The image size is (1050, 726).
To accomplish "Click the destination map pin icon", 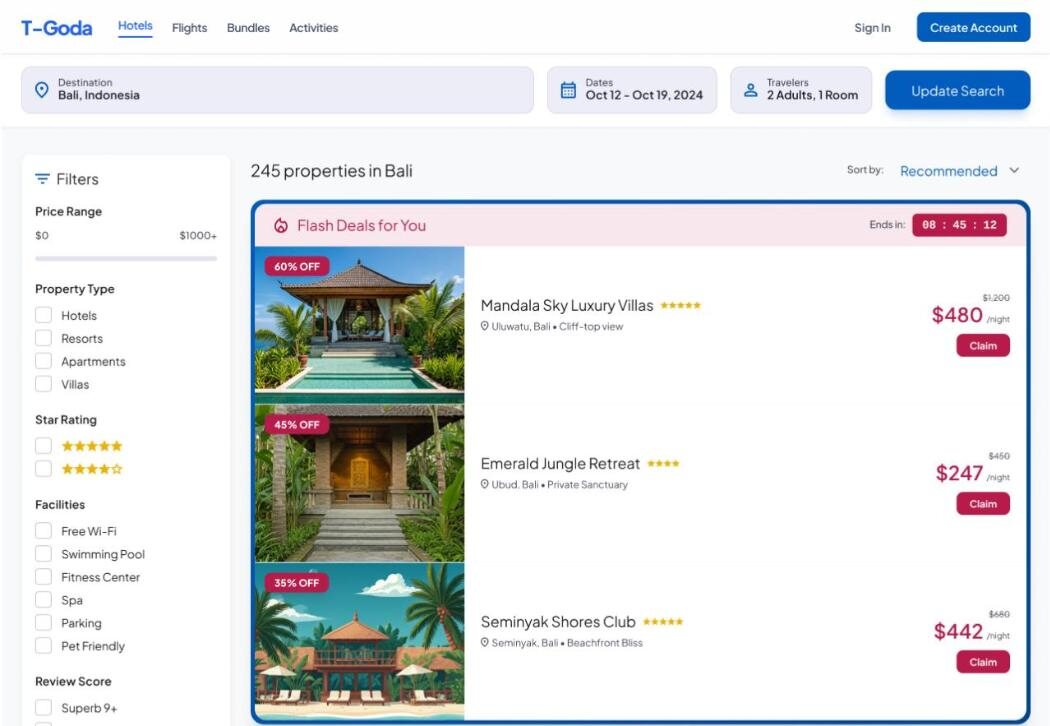I will tap(42, 90).
